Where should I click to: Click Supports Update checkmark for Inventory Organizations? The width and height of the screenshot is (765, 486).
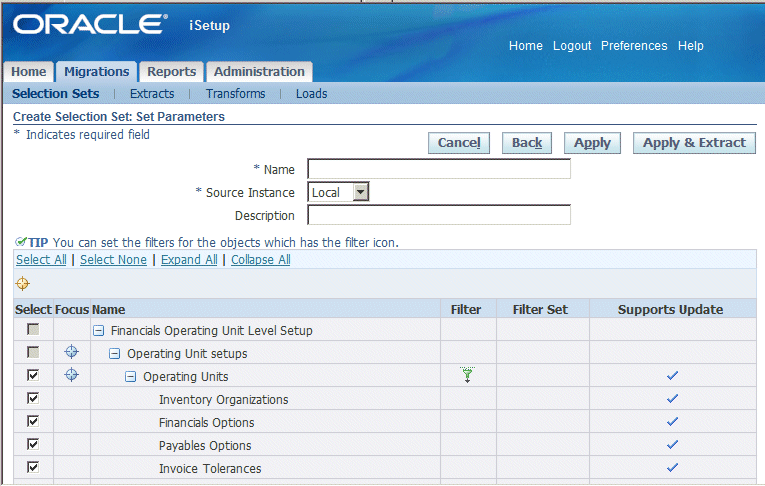tap(672, 398)
